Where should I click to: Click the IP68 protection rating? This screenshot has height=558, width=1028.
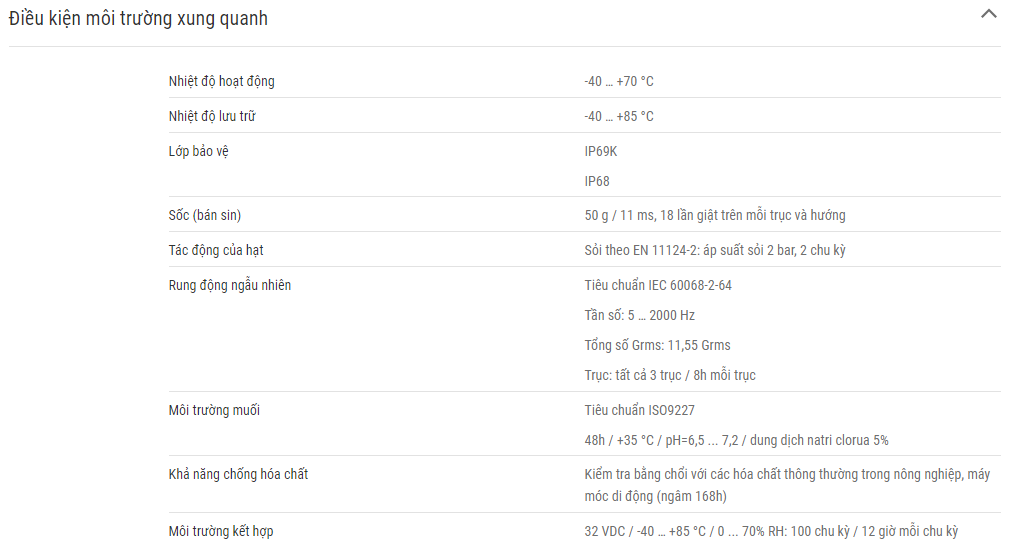pos(597,181)
